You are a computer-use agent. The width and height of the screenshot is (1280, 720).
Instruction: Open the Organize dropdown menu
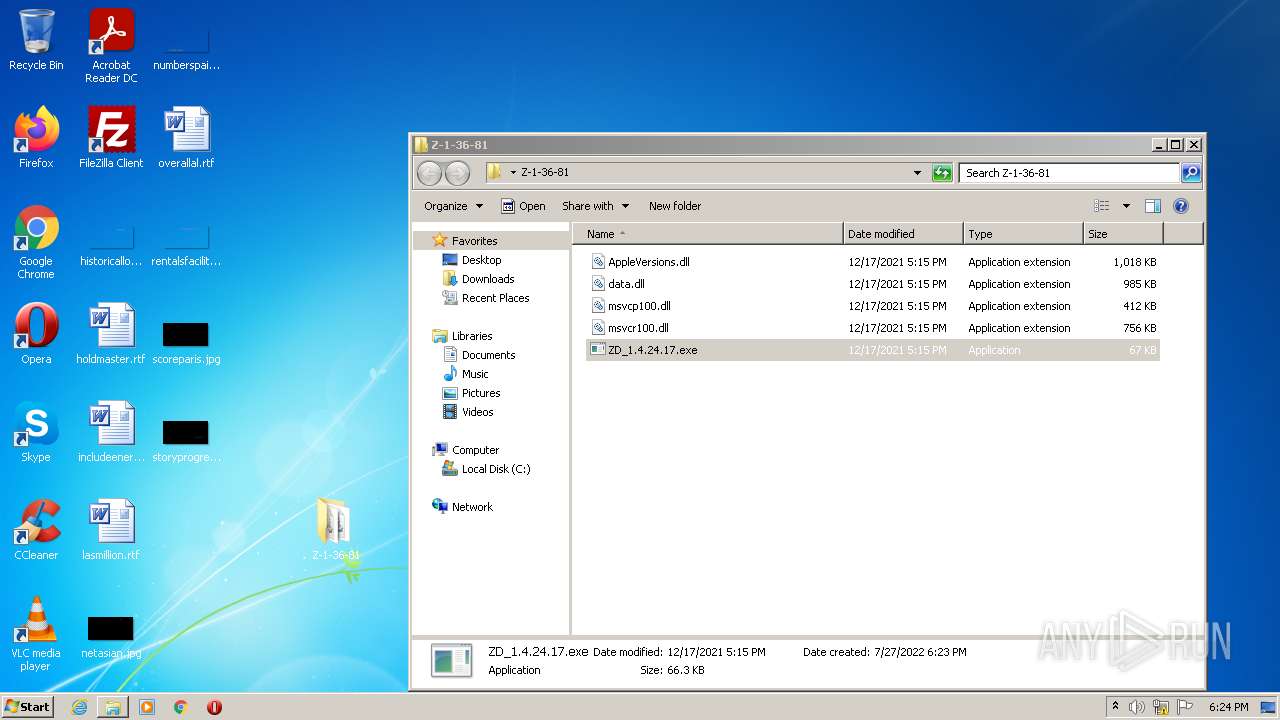(x=453, y=206)
